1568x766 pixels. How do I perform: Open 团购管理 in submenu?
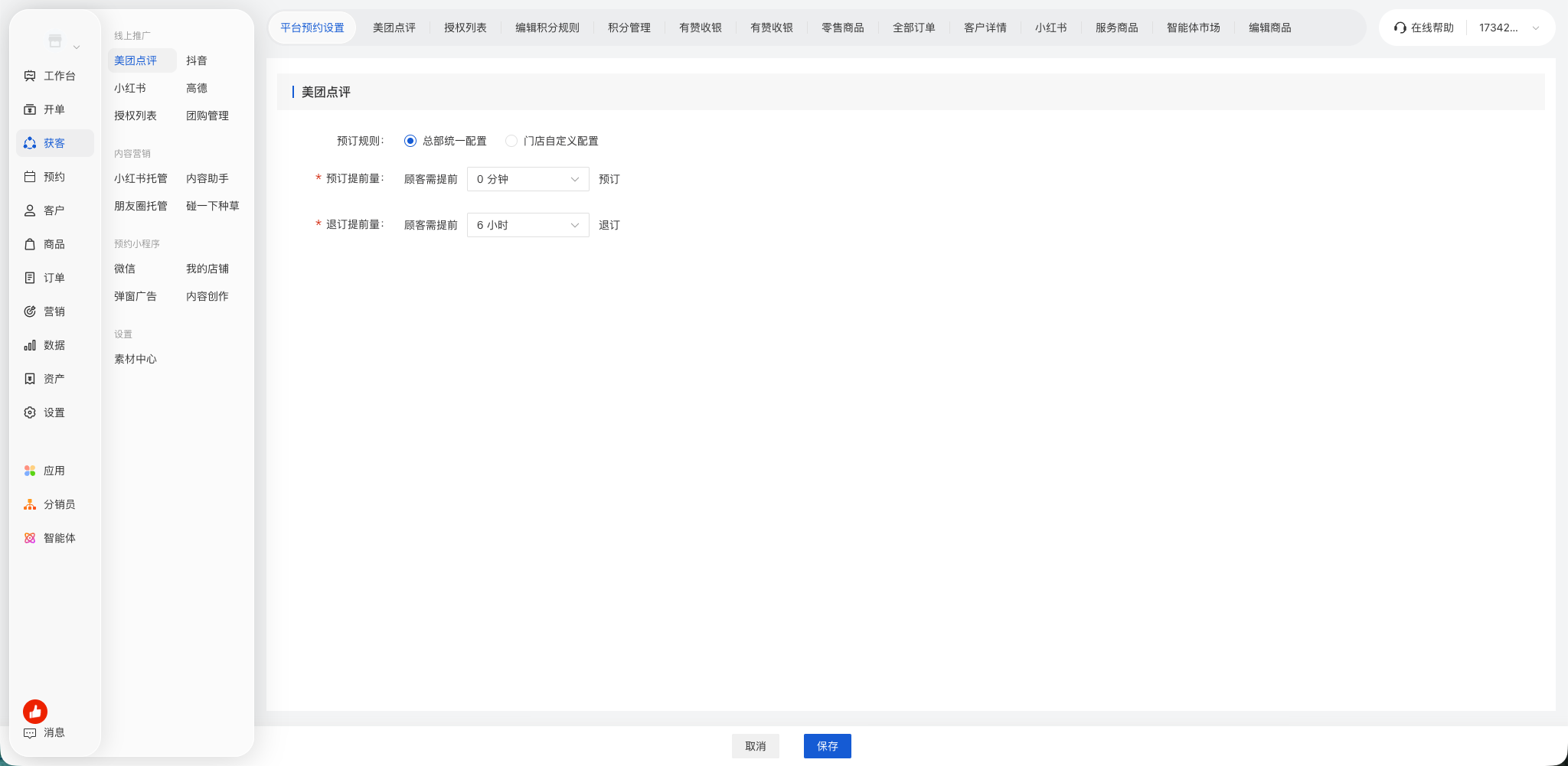207,116
